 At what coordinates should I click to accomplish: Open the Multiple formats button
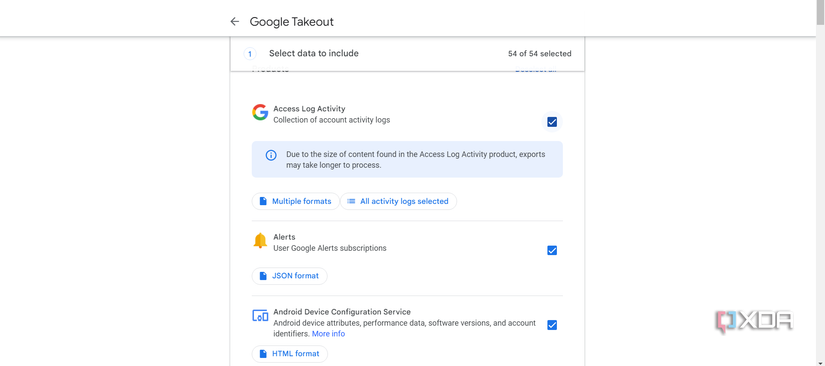point(296,201)
